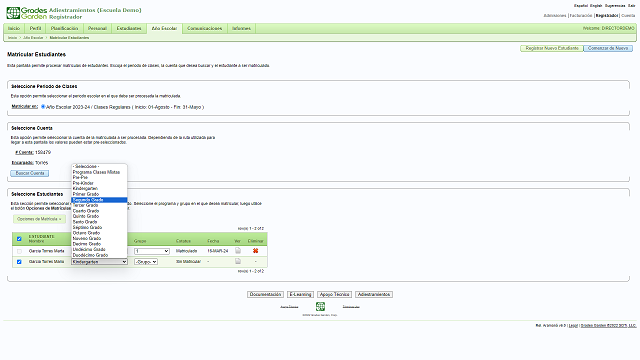Click the Grades Garden logo in the header
The width and height of the screenshot is (640, 360).
pos(27,13)
